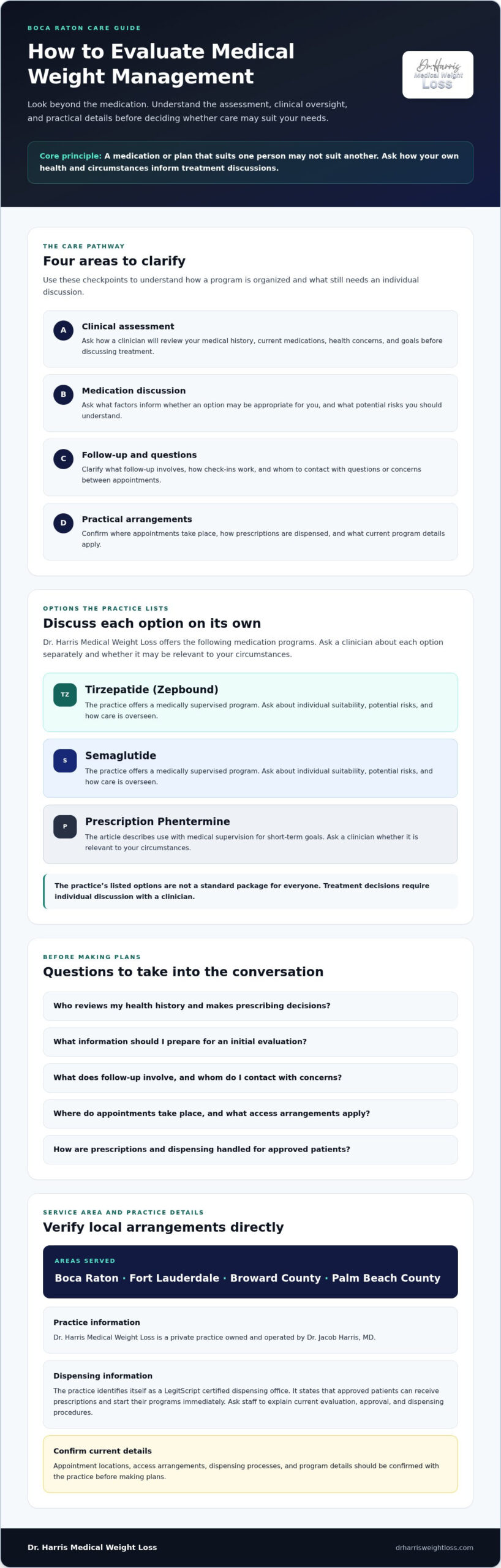Screen dimensions: 501x1568
Task: Click the blue S icon for Semaglutide
Action: coord(65,761)
